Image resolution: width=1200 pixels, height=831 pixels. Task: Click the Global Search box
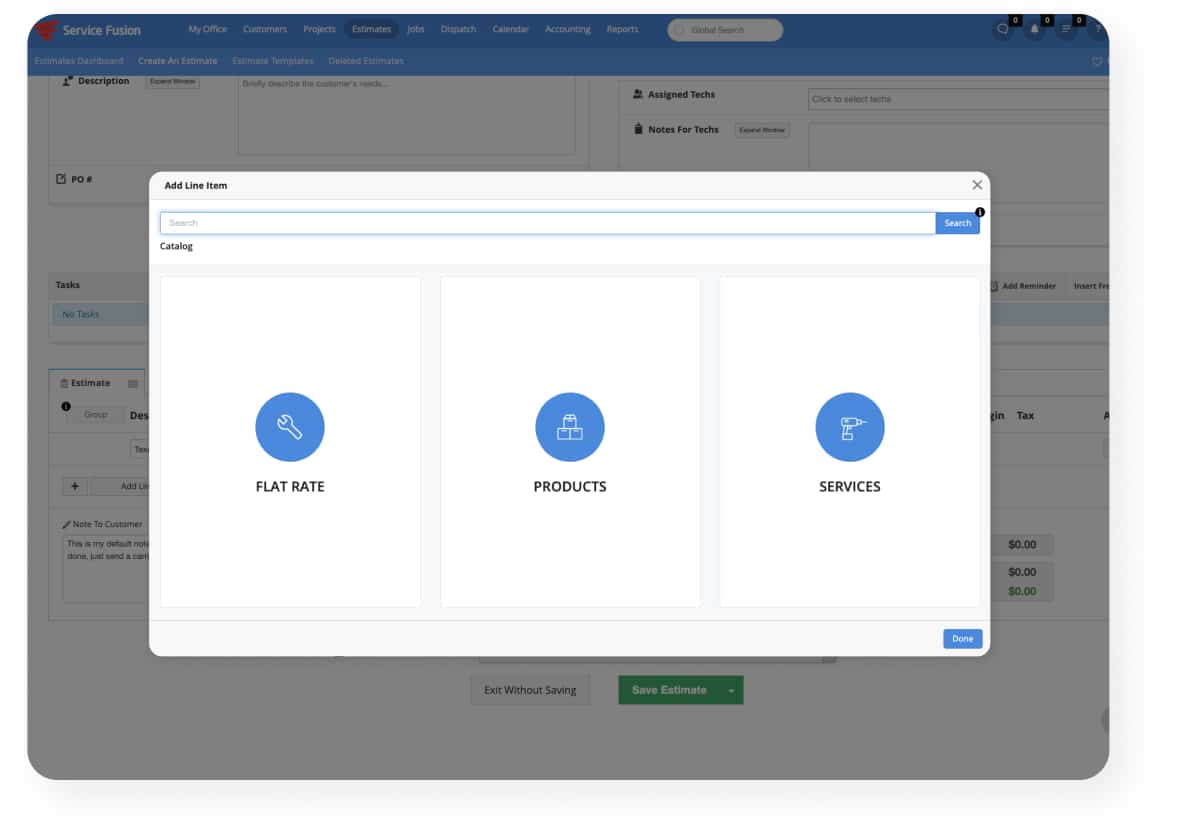(725, 29)
